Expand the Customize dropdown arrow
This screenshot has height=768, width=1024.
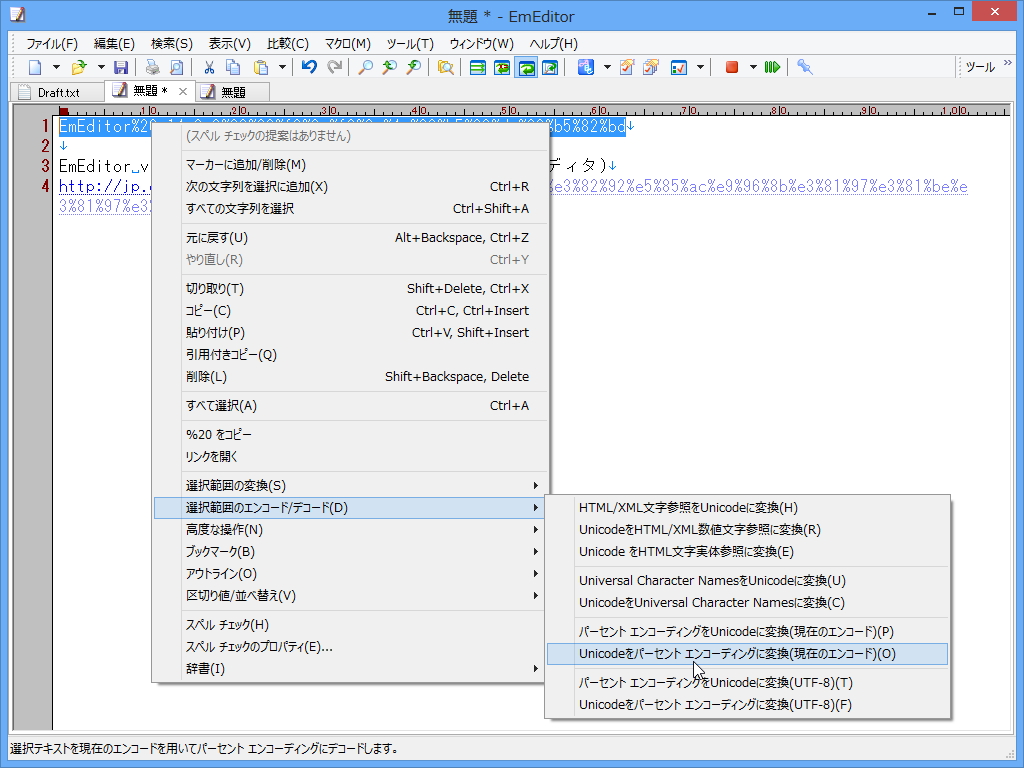(x=700, y=67)
